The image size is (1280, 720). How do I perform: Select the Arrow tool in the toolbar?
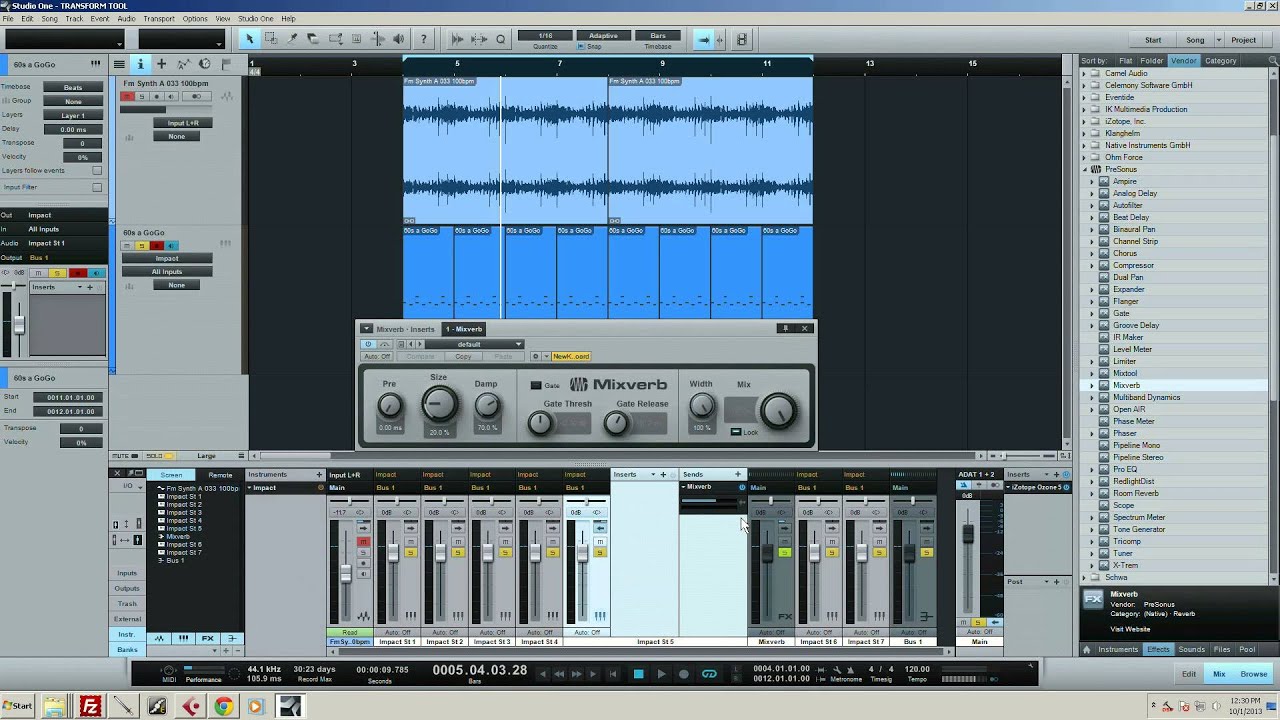tap(250, 39)
